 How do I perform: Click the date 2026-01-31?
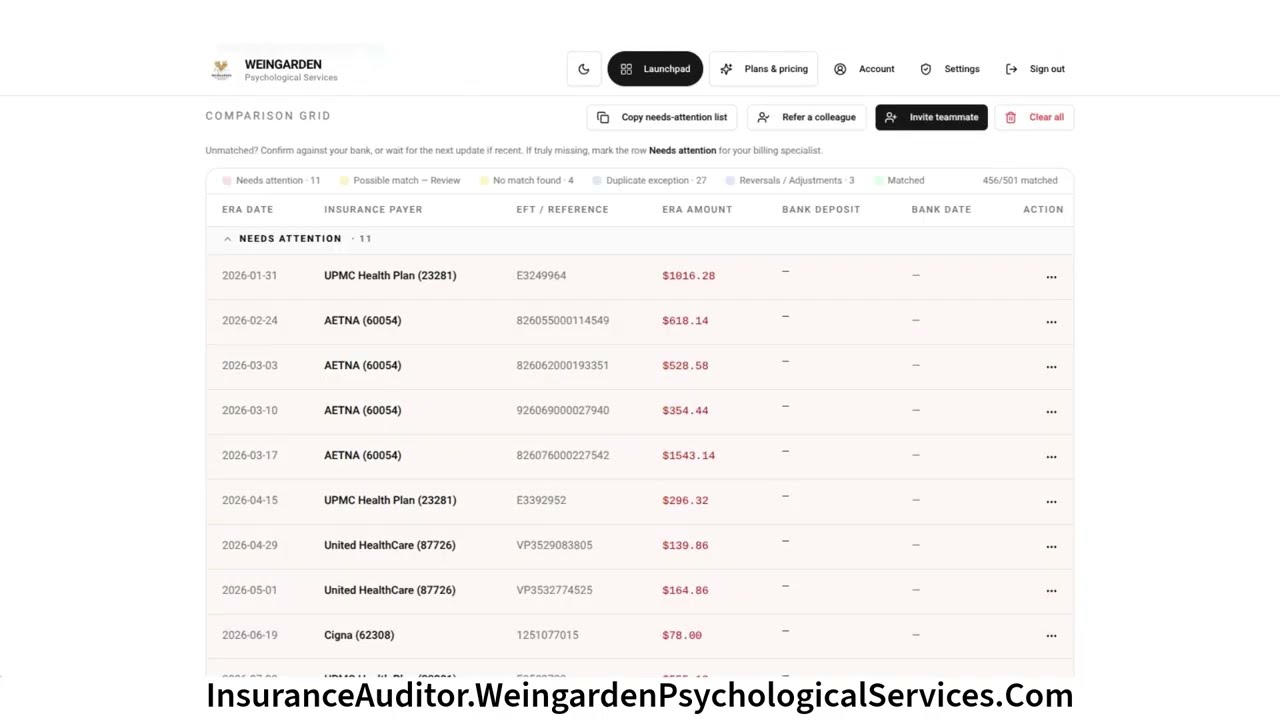tap(250, 275)
